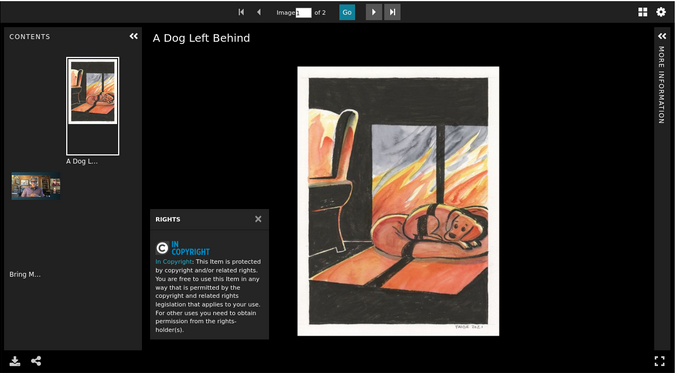Go to the previous image
Image resolution: width=676 pixels, height=373 pixels.
point(259,12)
